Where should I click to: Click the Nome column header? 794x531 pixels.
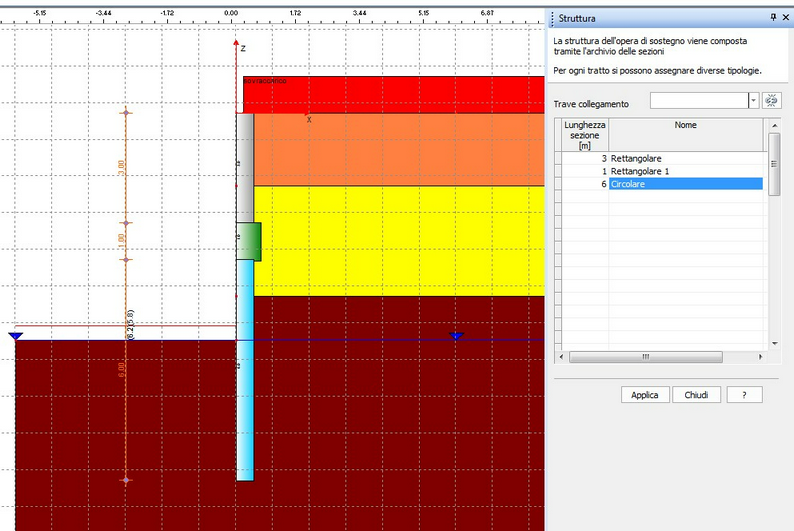coord(685,126)
